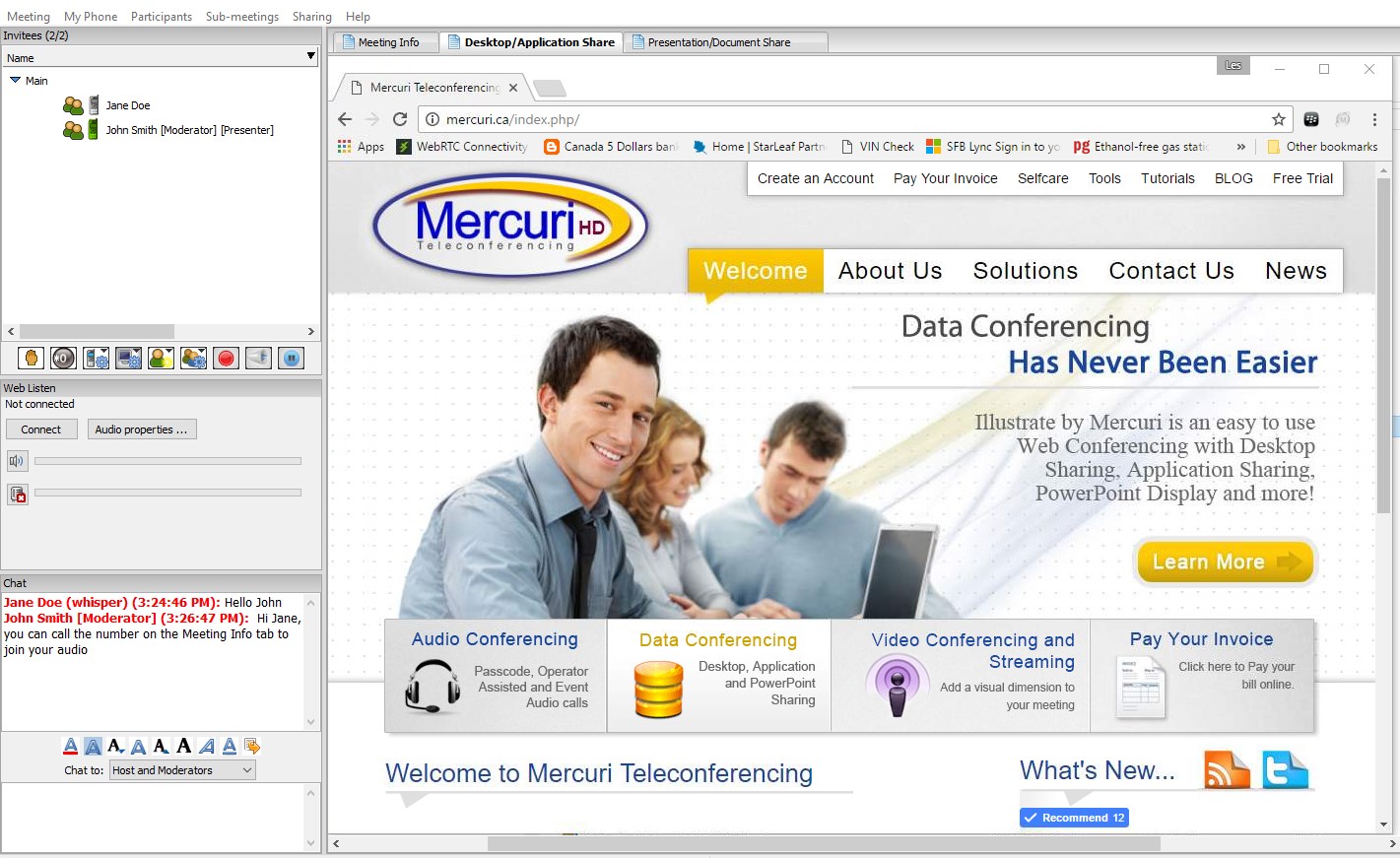The width and height of the screenshot is (1400, 858).
Task: Click the raise hand icon
Action: pos(31,358)
